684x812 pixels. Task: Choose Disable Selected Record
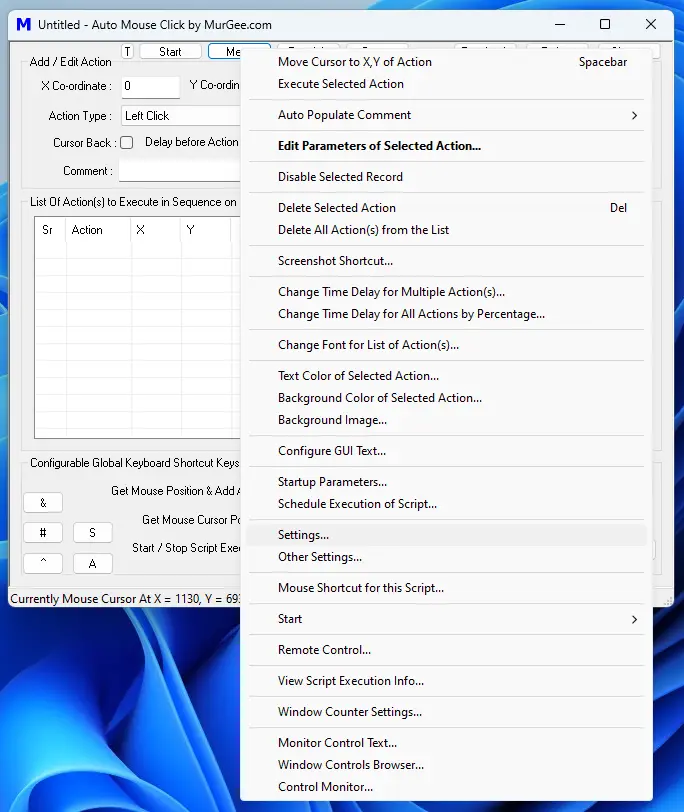(x=446, y=177)
